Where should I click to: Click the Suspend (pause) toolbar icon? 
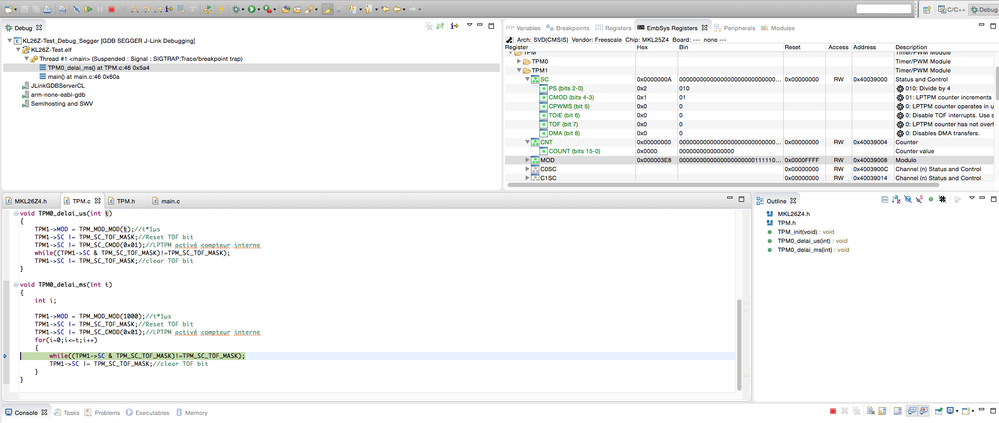100,10
